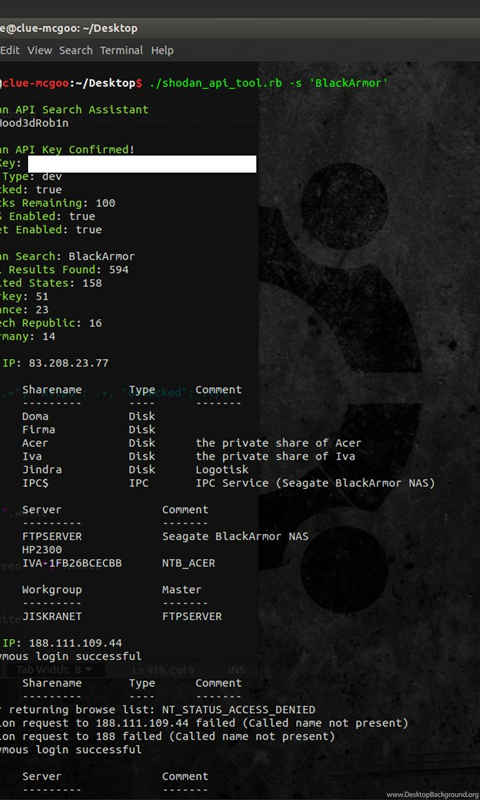Click 'IP: 188.111.109.44' header line

click(62, 643)
